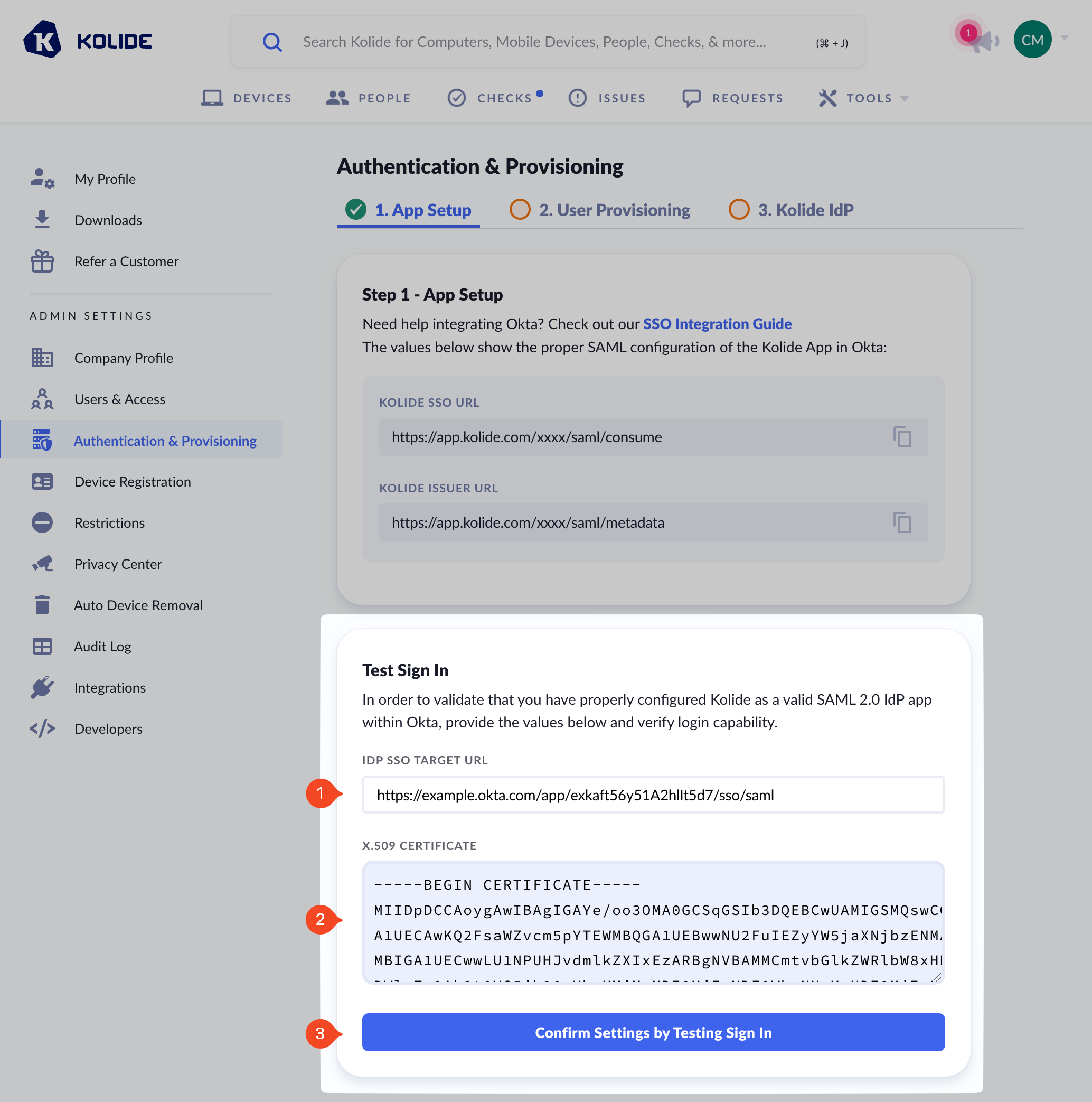Click the Company Profile building icon
This screenshot has height=1102, width=1092.
[x=42, y=358]
